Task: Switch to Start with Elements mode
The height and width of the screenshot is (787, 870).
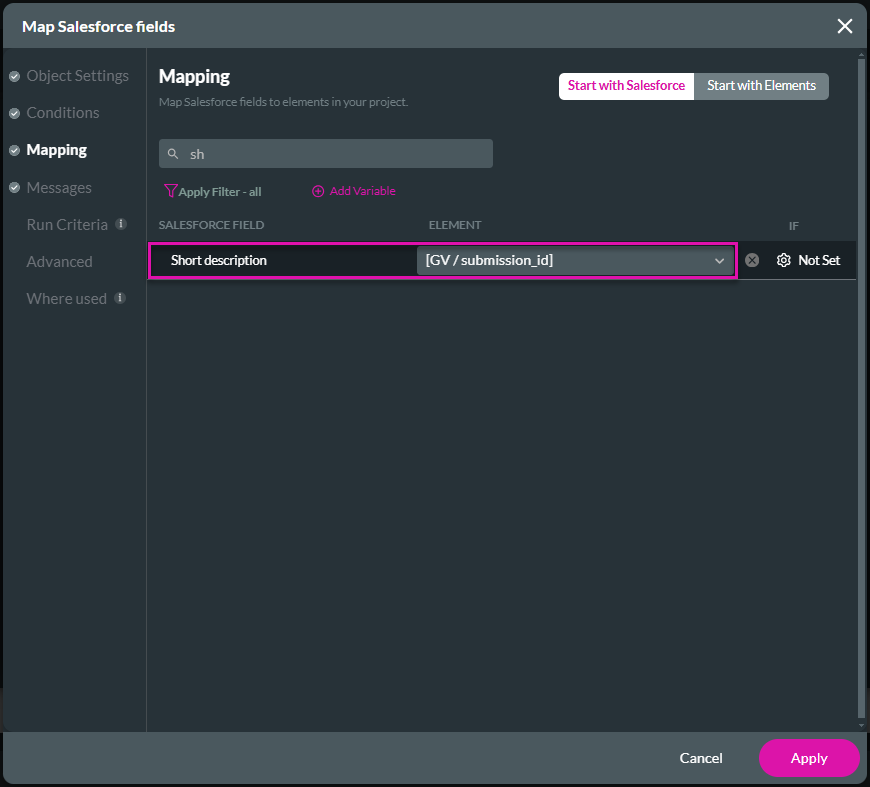Action: (761, 86)
